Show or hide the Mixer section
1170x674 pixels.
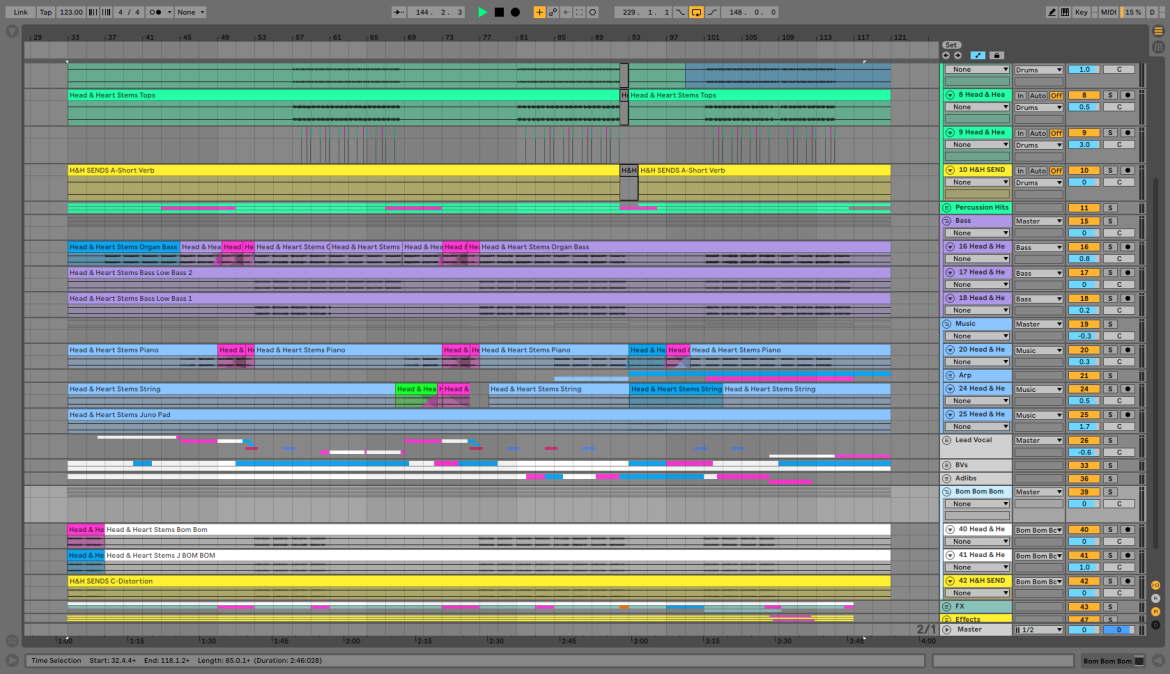click(1156, 612)
